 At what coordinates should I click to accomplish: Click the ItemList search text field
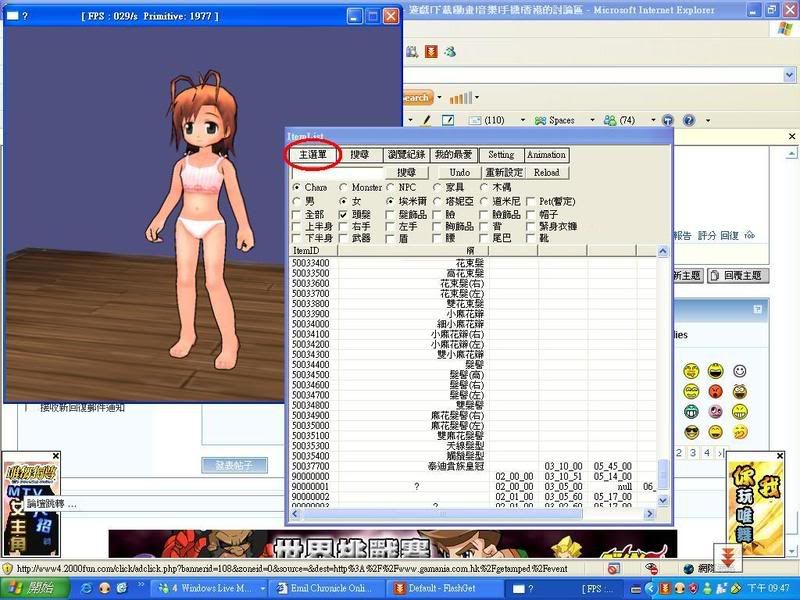coord(335,172)
